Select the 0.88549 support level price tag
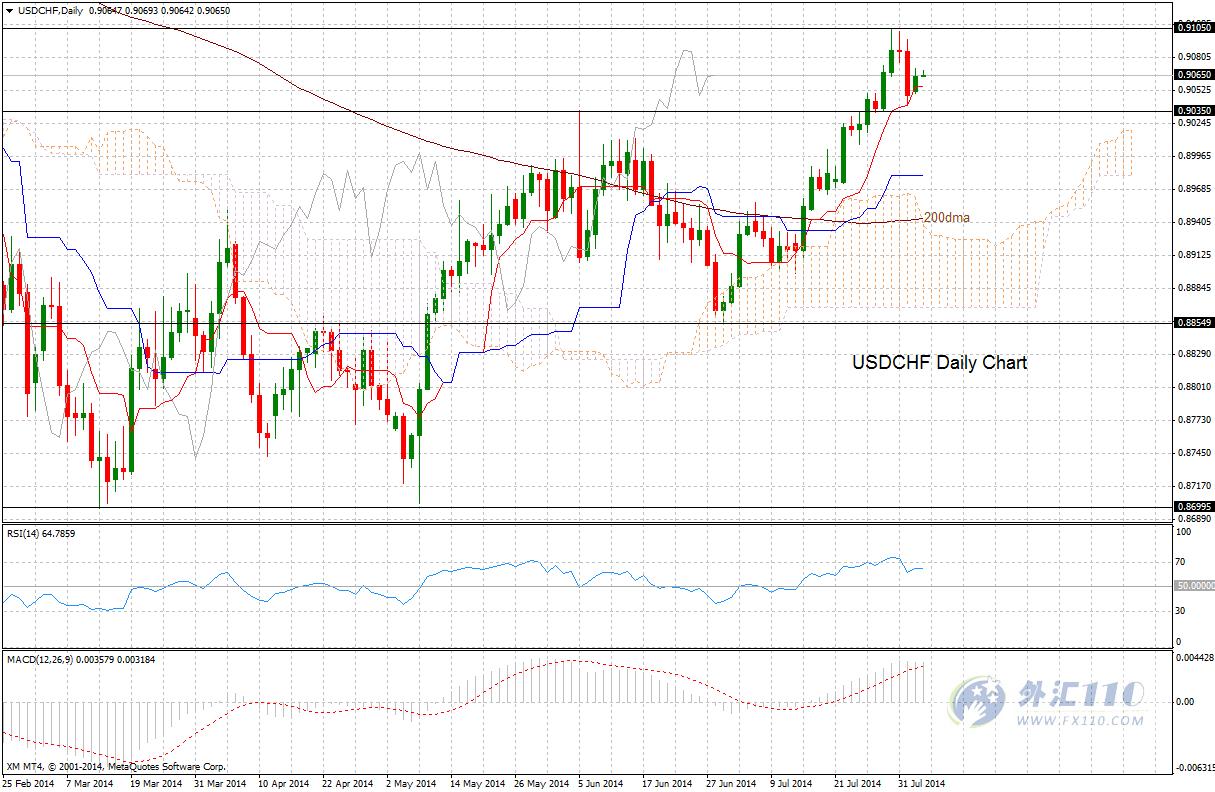This screenshot has height=792, width=1215. 1194,323
